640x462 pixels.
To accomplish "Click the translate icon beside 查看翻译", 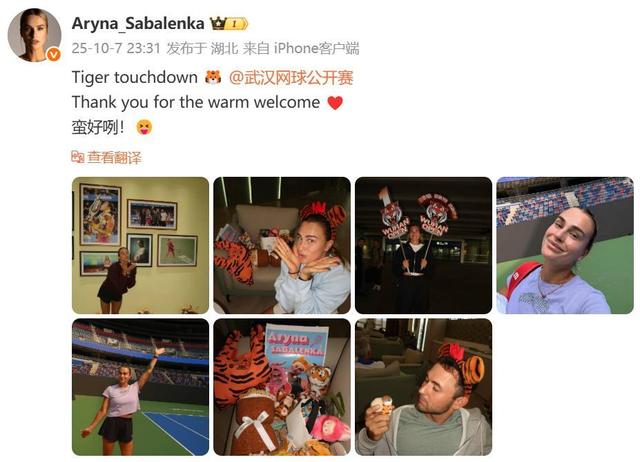I will (x=78, y=157).
